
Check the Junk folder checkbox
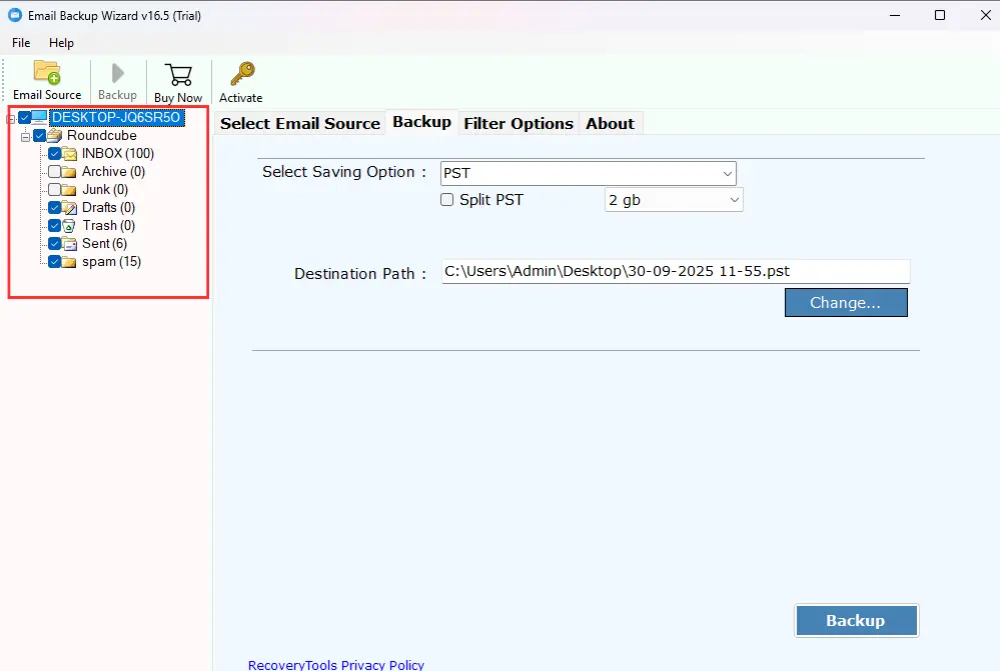coord(55,190)
